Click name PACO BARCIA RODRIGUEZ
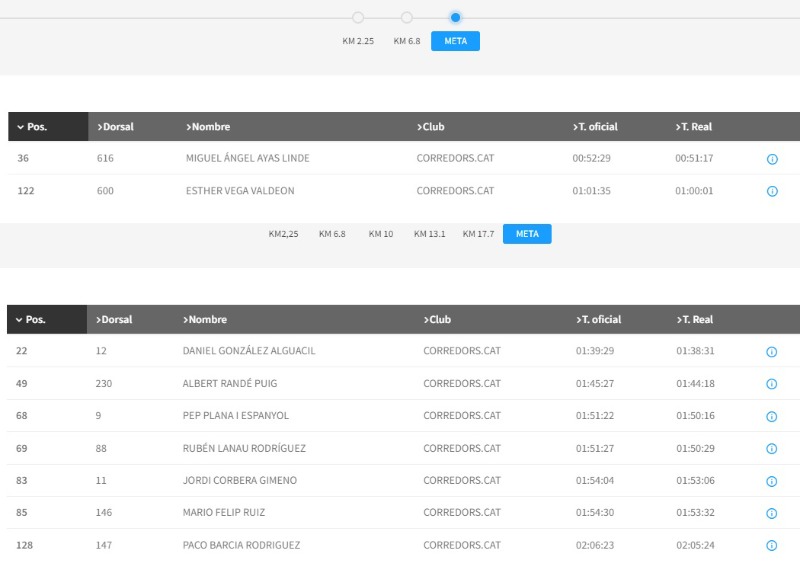The width and height of the screenshot is (800, 575). [x=241, y=545]
